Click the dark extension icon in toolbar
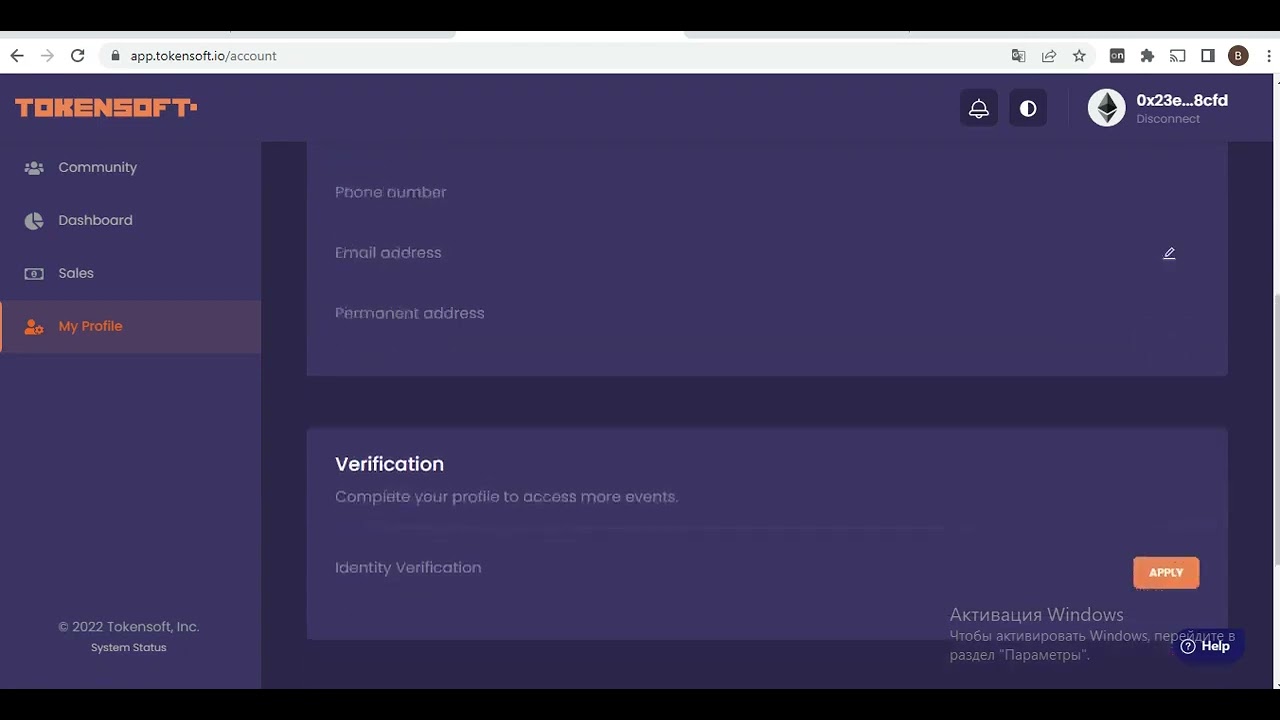 (1117, 56)
